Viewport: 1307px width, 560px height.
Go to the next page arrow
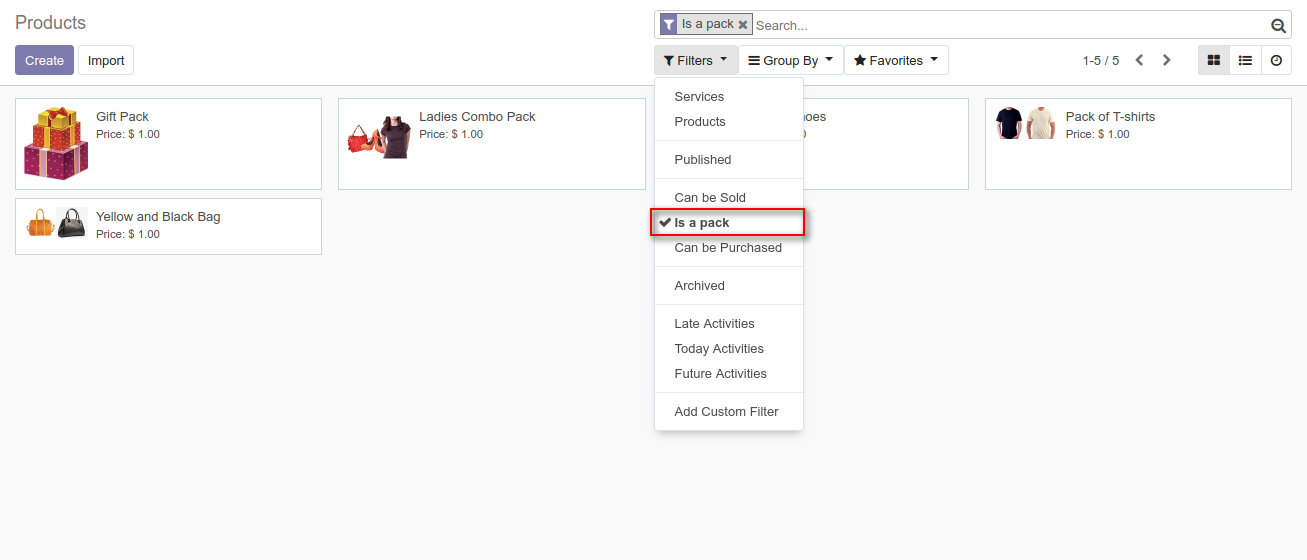[x=1166, y=60]
